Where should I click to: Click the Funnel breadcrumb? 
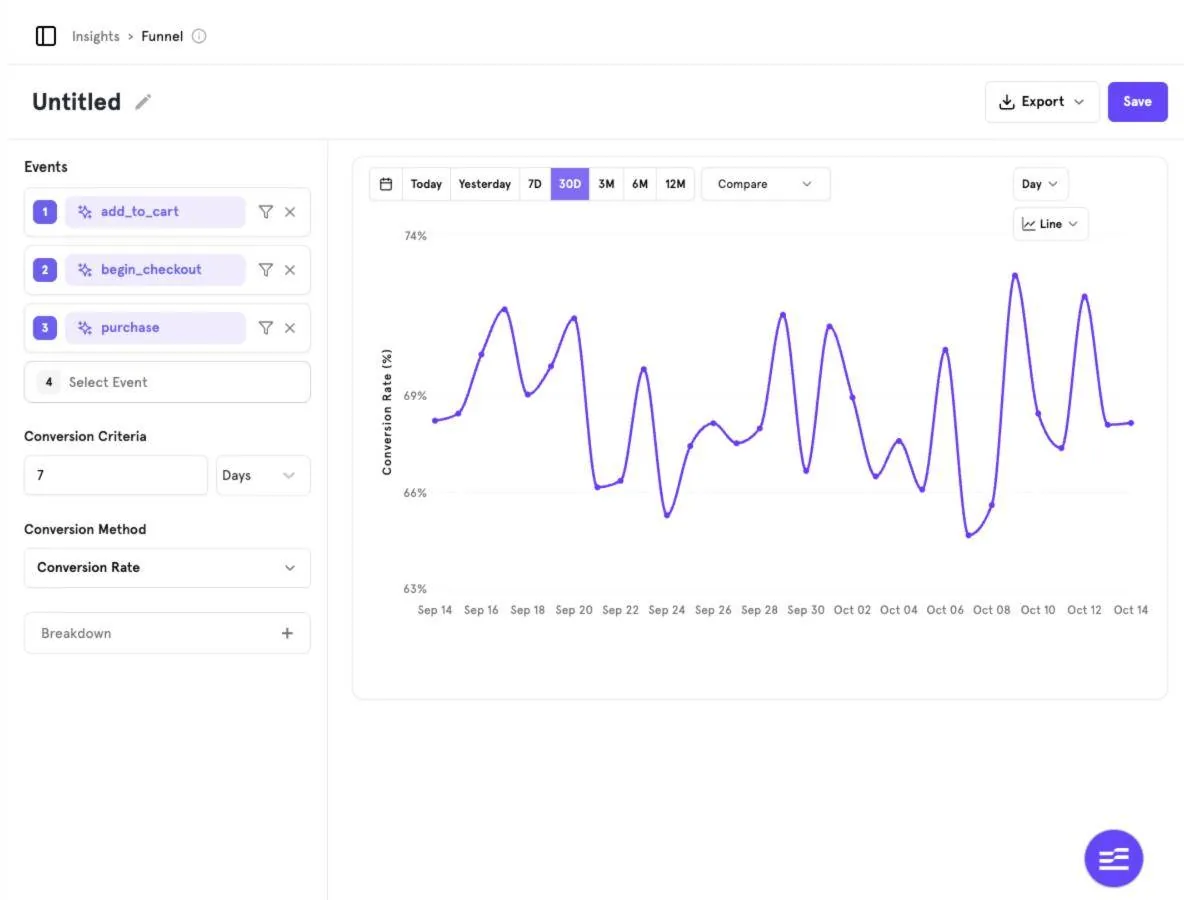[x=162, y=36]
